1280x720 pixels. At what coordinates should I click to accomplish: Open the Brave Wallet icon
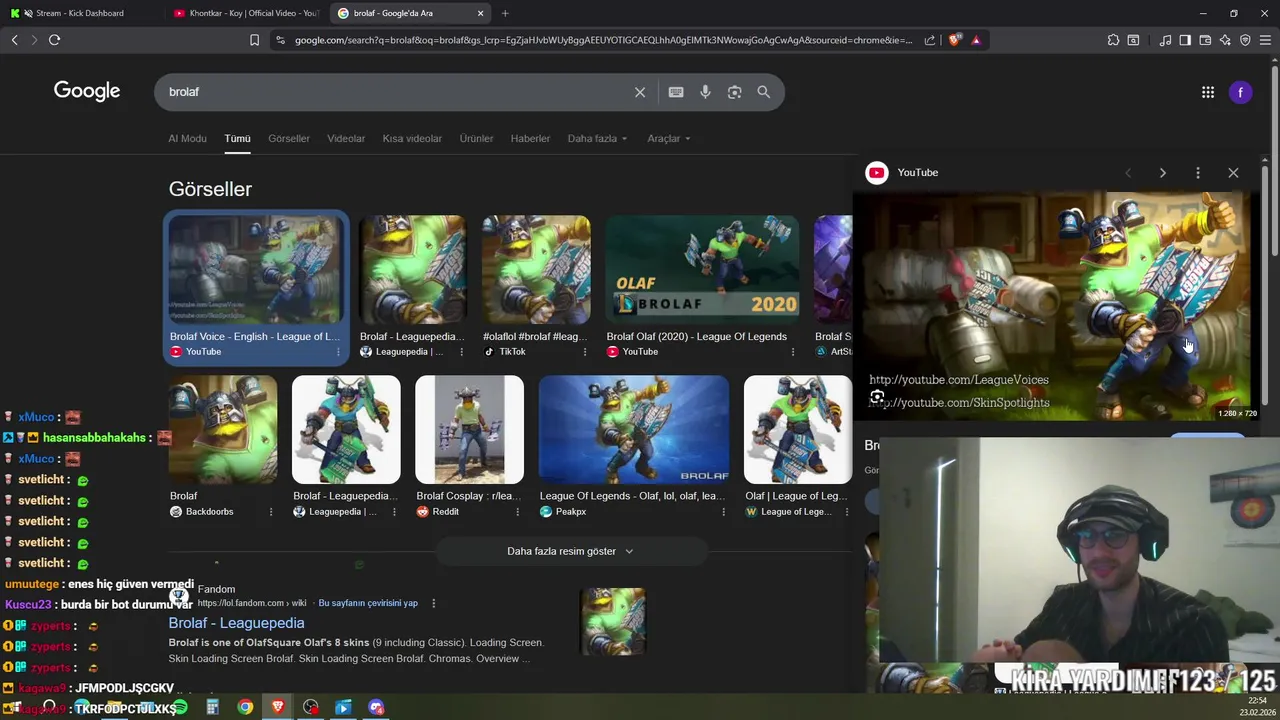1205,40
